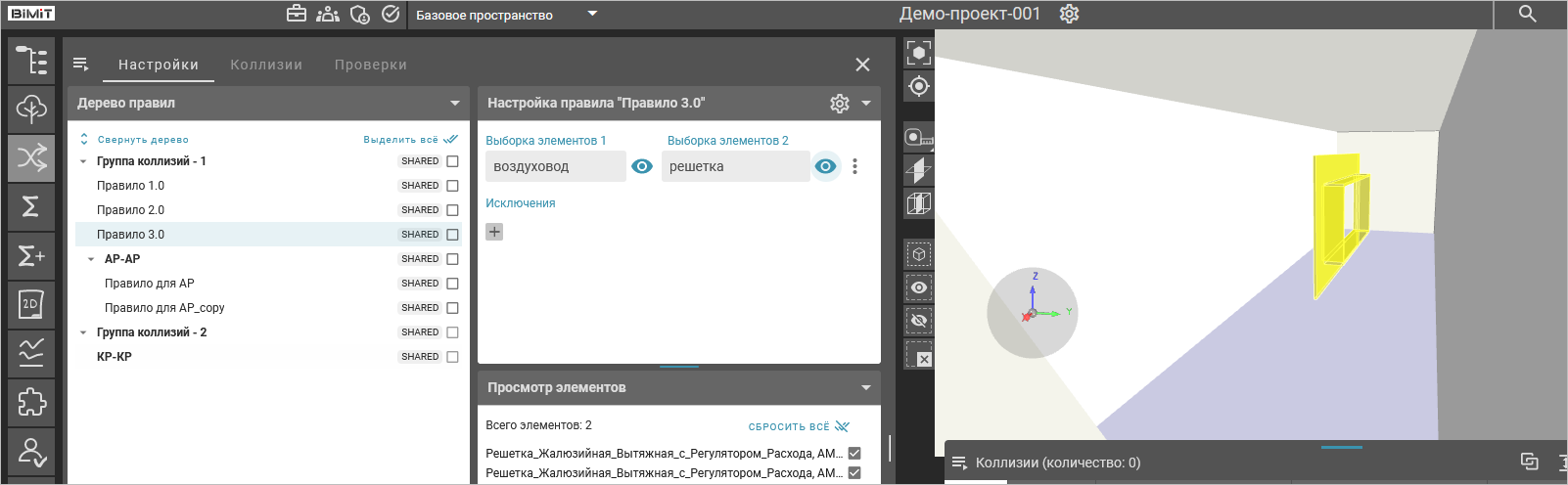
Task: Toggle visibility eye for воздуховод selection
Action: pos(642,166)
